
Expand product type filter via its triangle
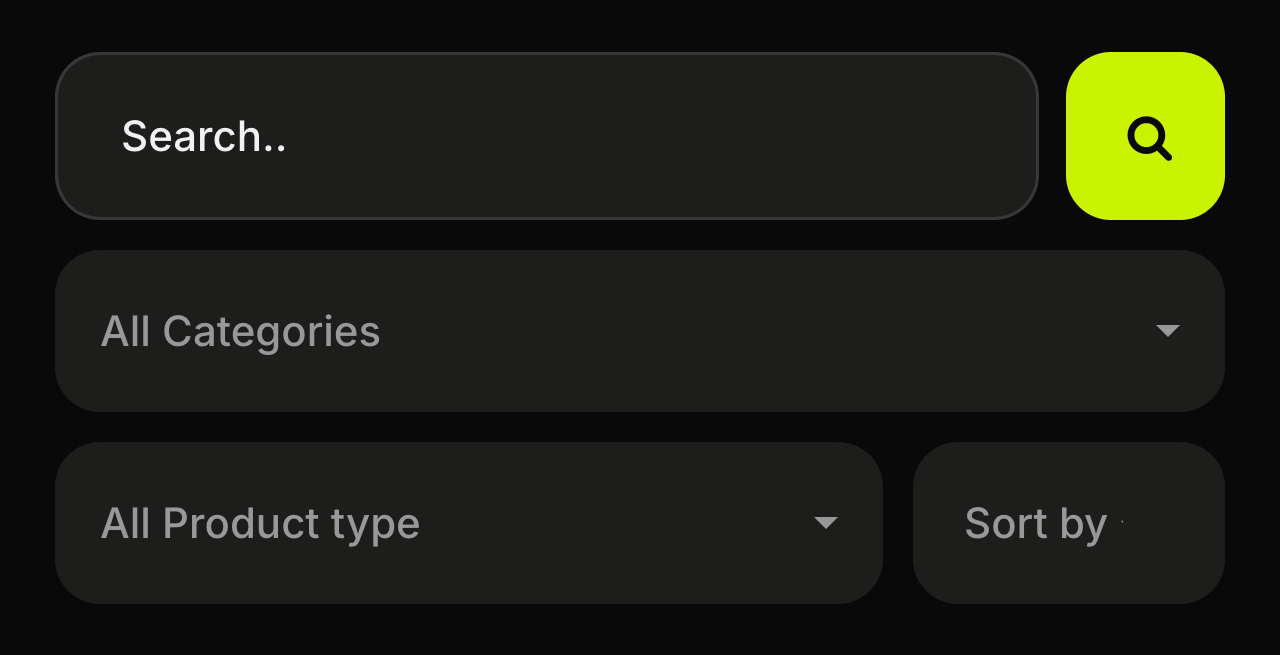[826, 523]
